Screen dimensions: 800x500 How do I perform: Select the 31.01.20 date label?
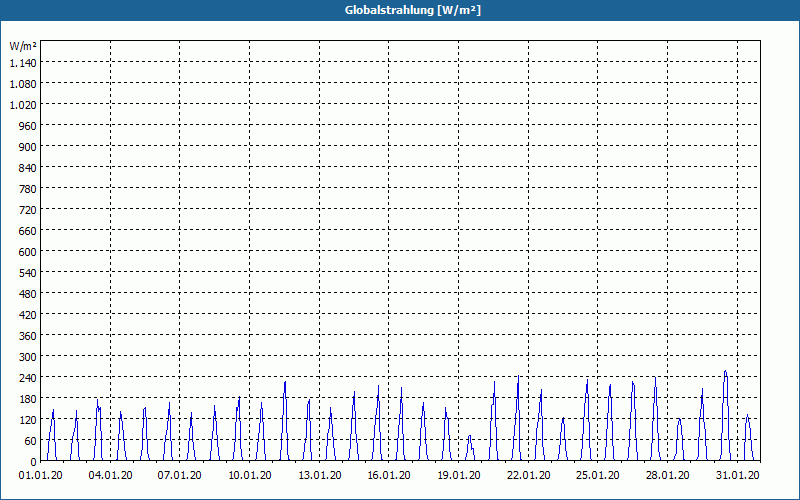click(737, 476)
